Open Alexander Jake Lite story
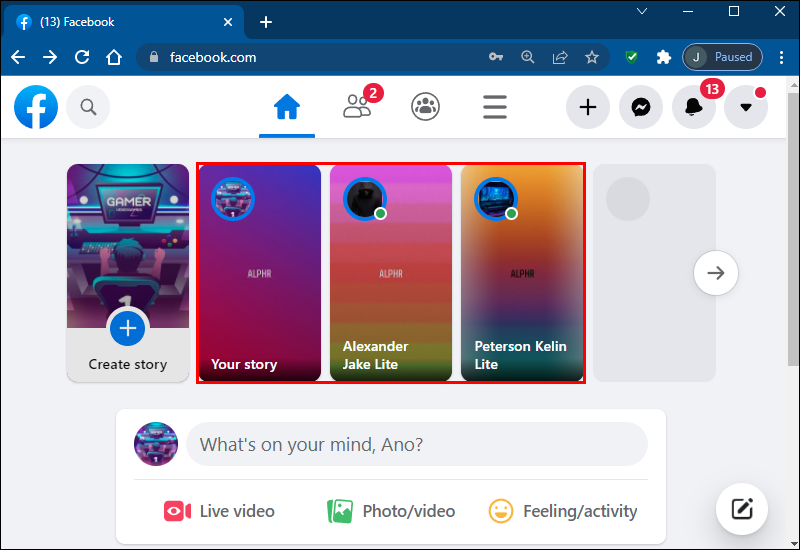800x550 pixels. 391,273
